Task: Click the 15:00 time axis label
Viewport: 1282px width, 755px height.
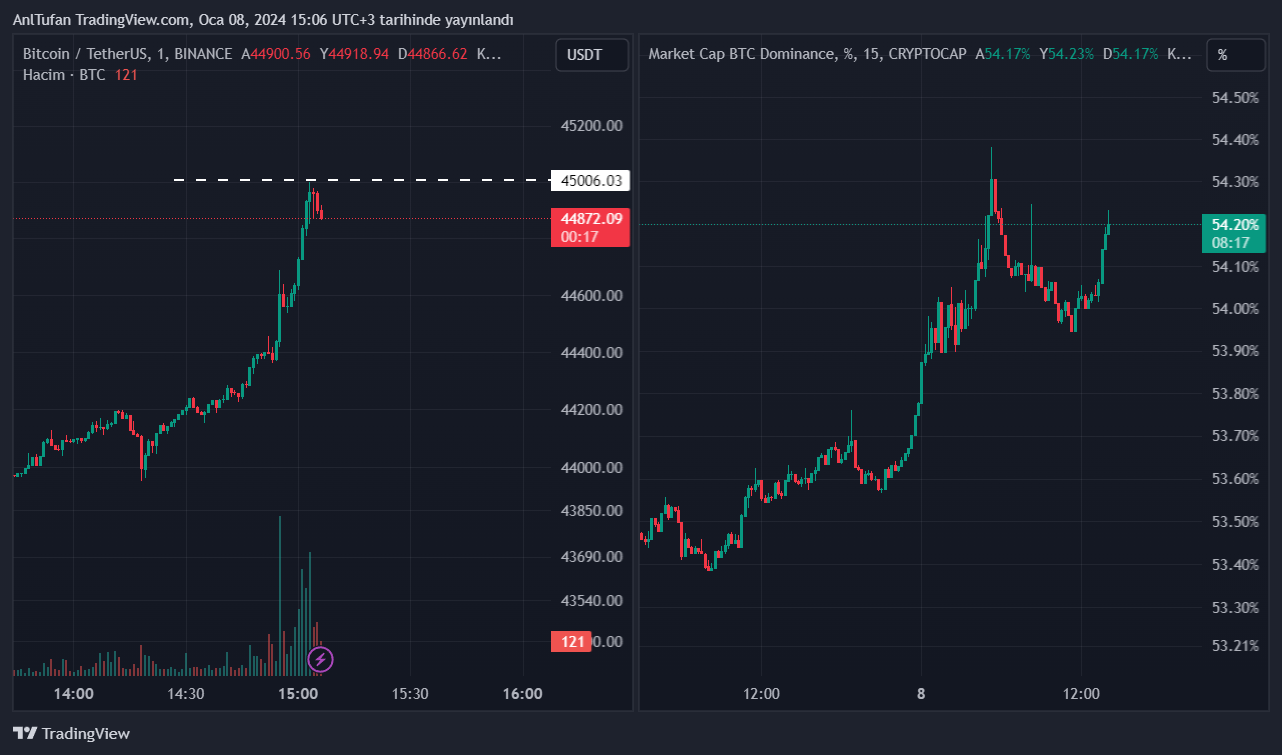Action: [x=299, y=693]
